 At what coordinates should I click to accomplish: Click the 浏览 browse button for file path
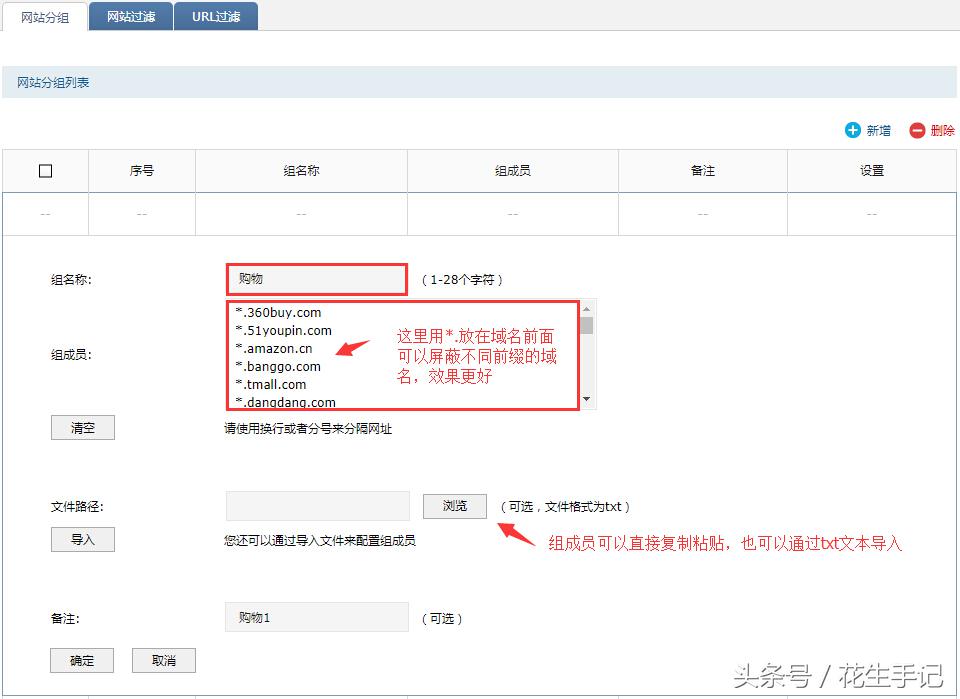pyautogui.click(x=454, y=506)
